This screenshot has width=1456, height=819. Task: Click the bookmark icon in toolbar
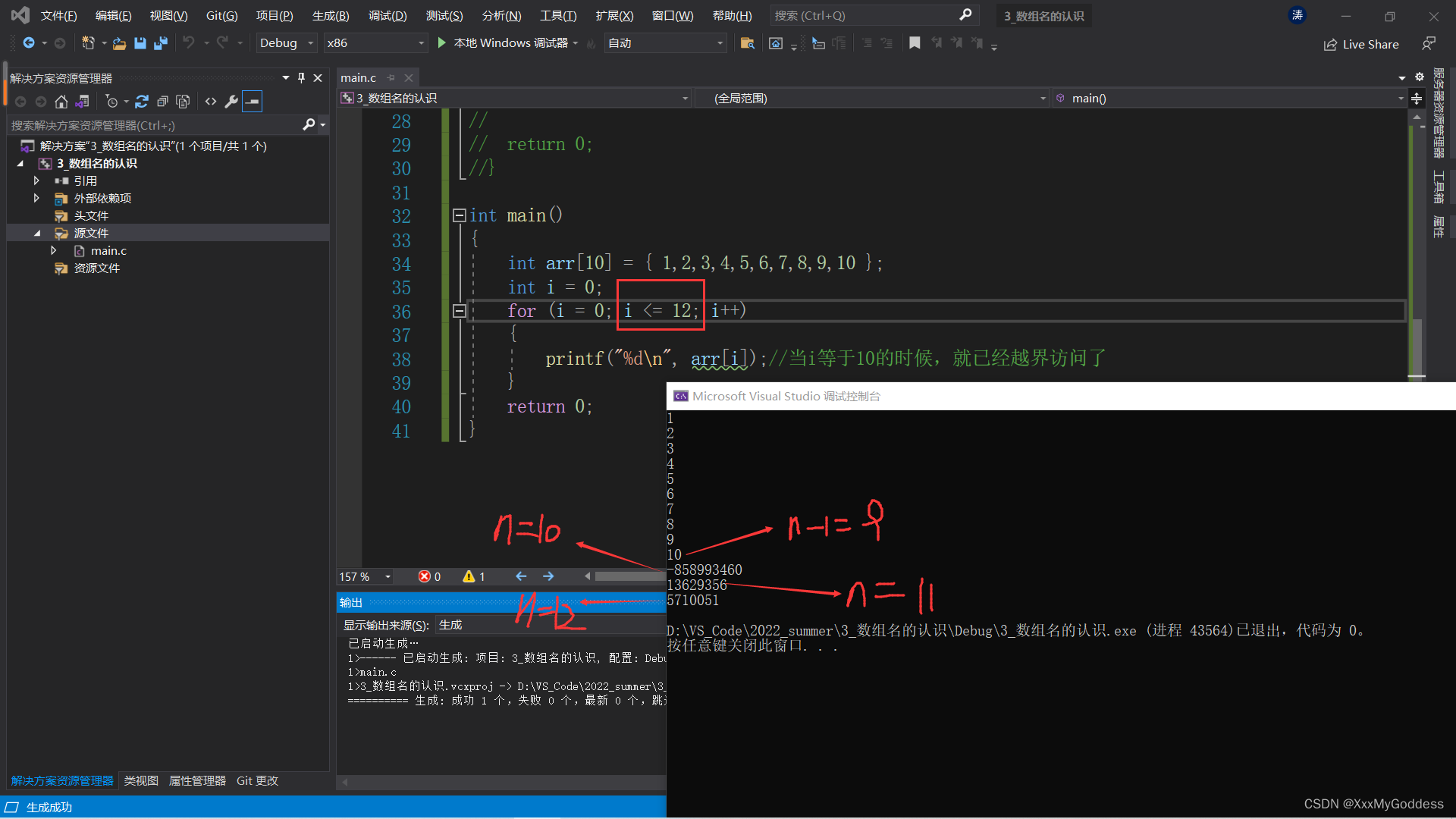tap(915, 43)
